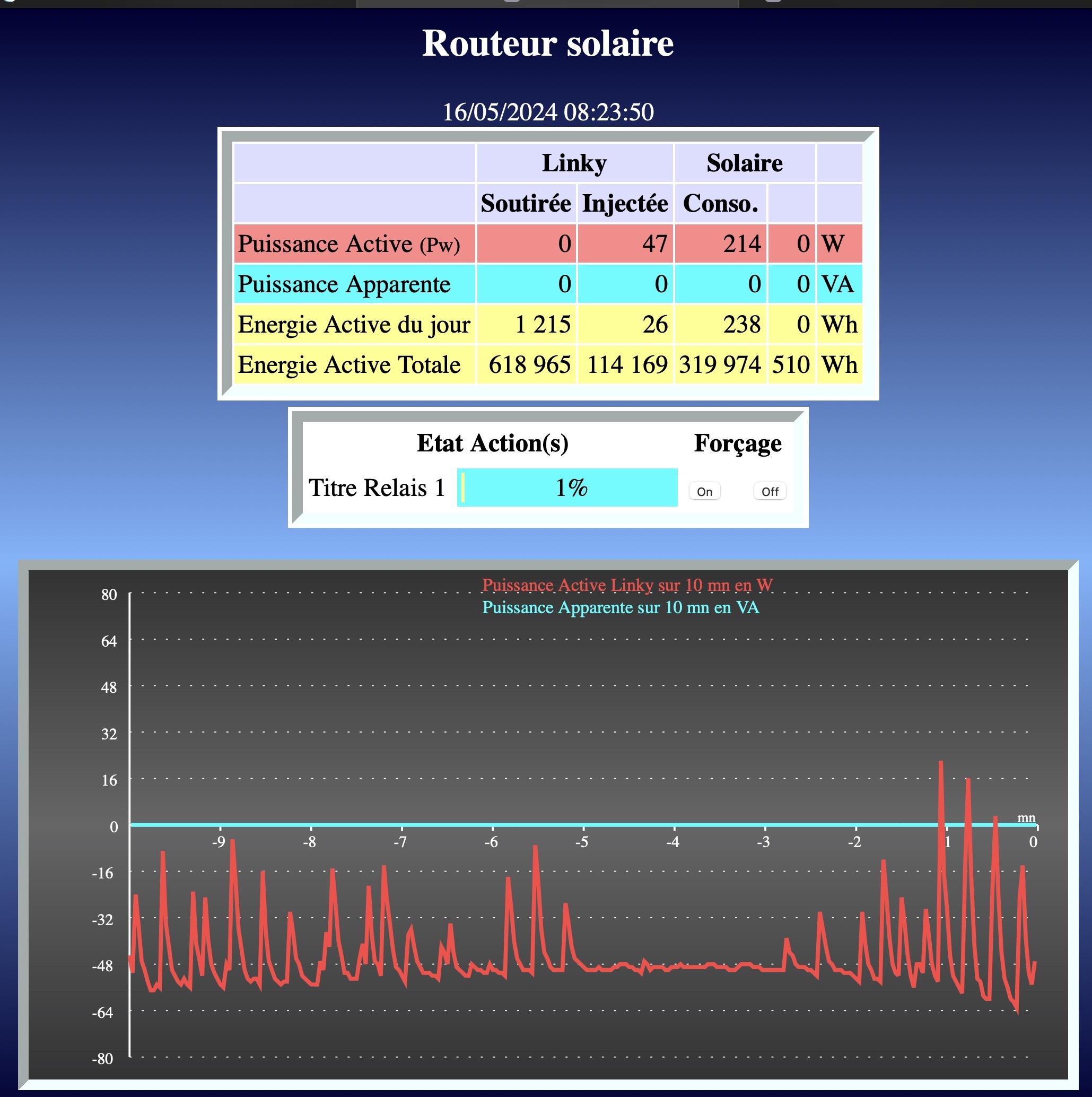Click the x-axis tick label "-2"

click(x=854, y=841)
